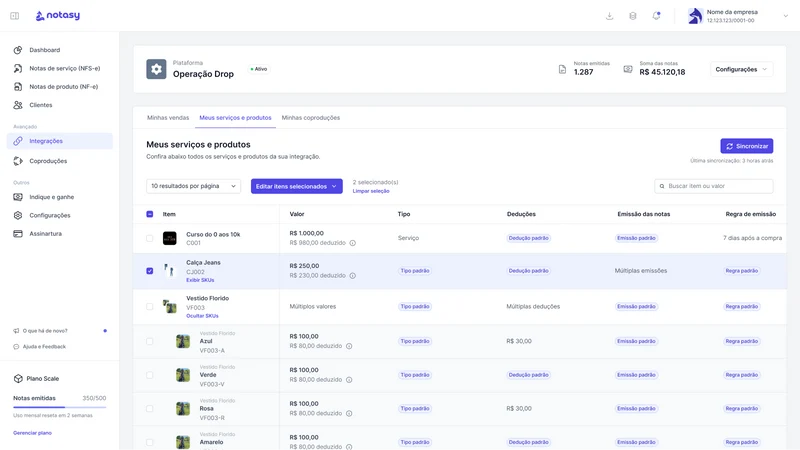Click the Assinatura card icon
Viewport: 800px width, 450px height.
(18, 234)
